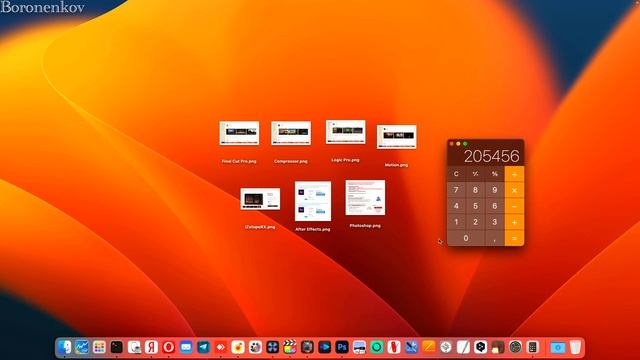The height and width of the screenshot is (360, 640).
Task: Click the equals key in Calculator
Action: click(514, 238)
